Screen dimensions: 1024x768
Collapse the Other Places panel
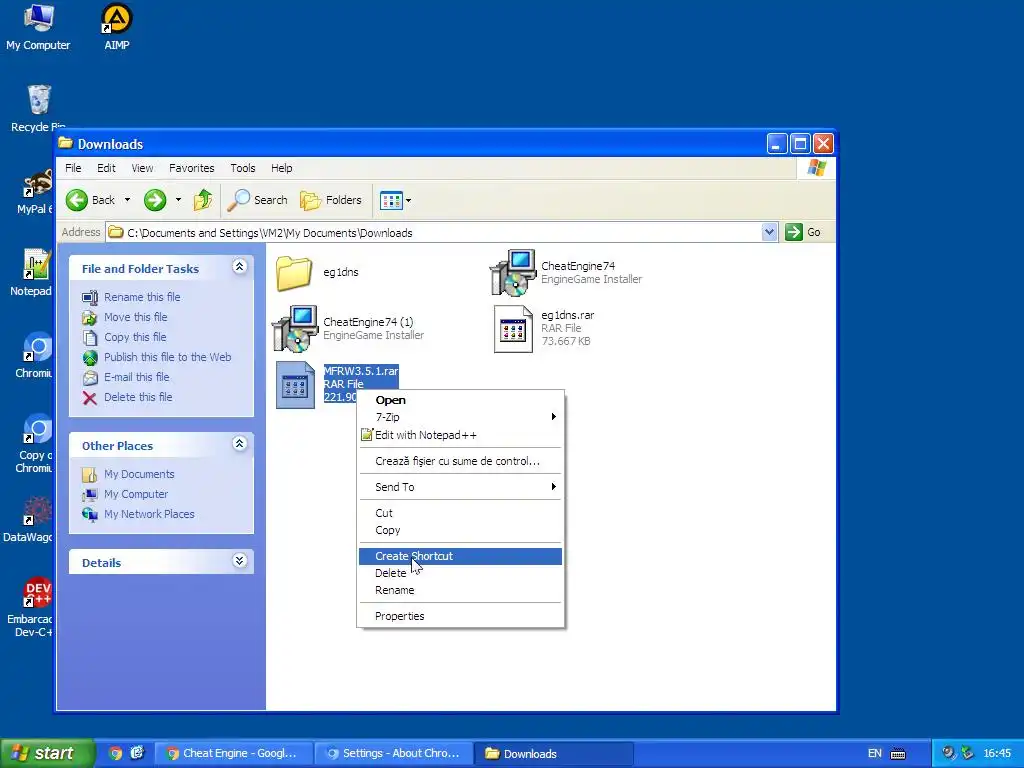(239, 444)
